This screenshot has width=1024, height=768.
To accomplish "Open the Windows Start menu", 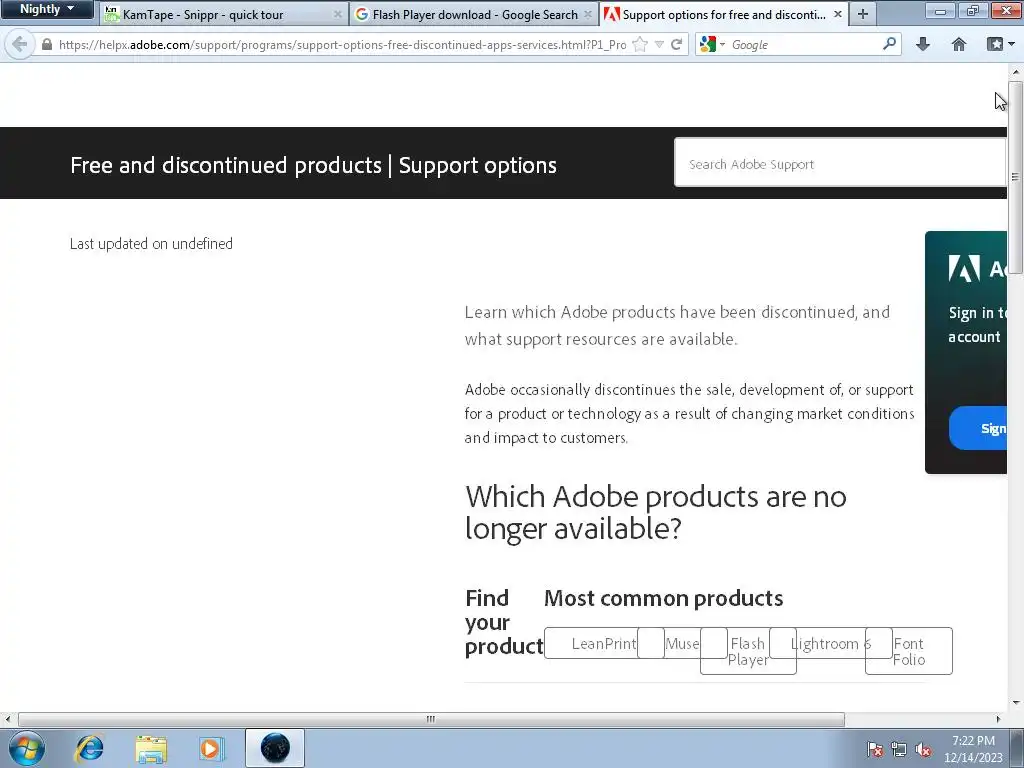I will coord(27,748).
